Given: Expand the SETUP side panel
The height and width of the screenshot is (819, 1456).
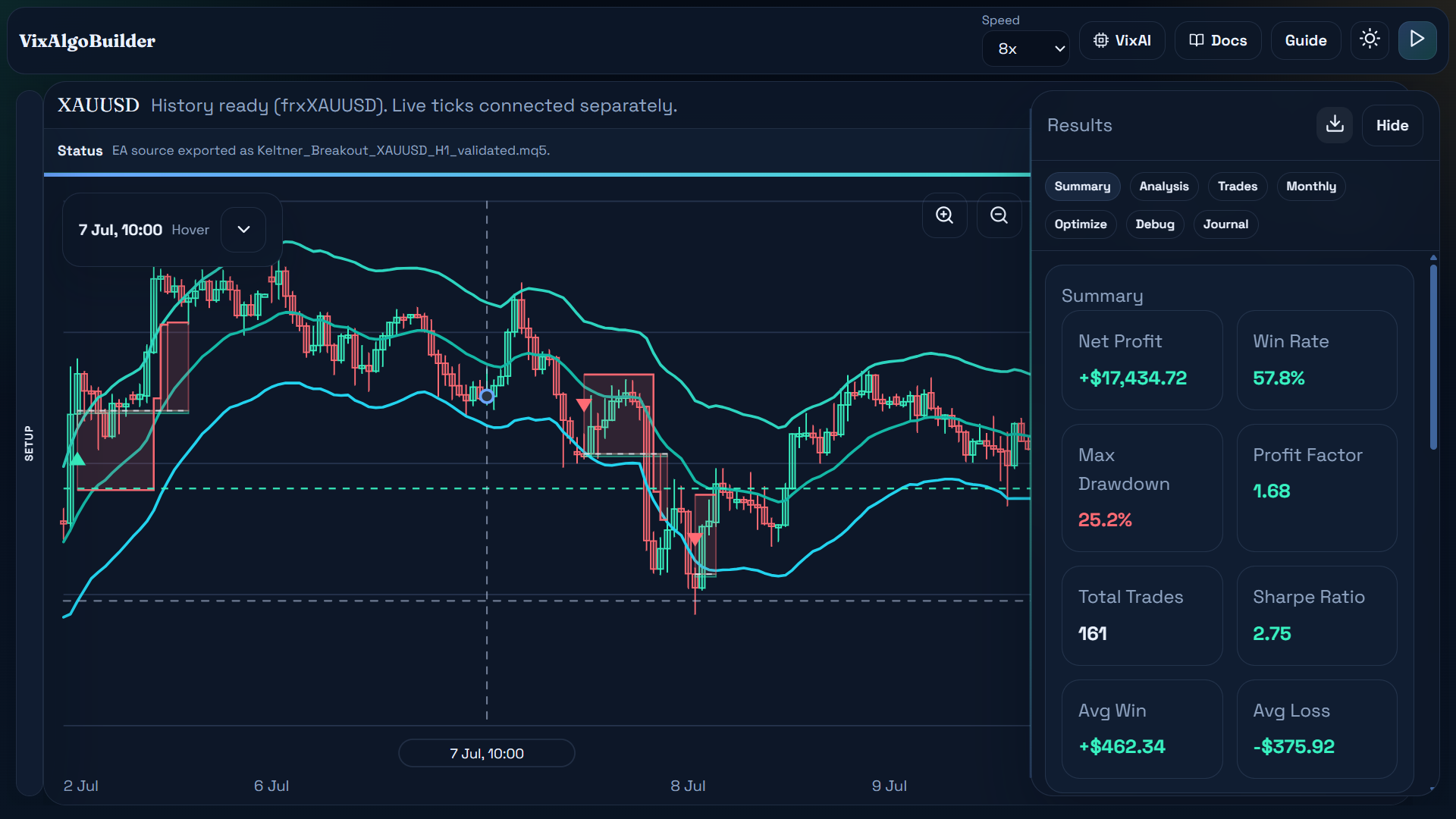Looking at the screenshot, I should click(29, 443).
